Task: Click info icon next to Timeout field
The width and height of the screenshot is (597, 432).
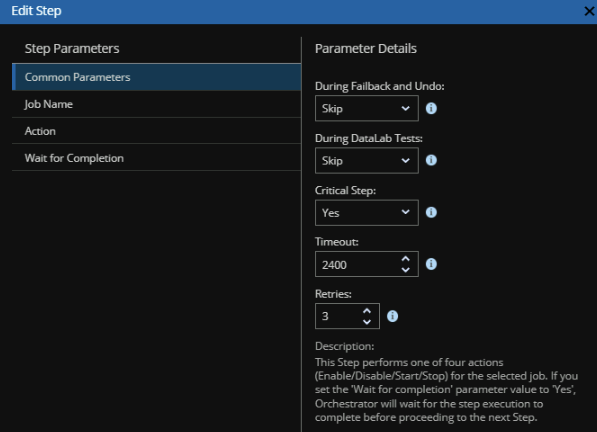Action: pos(431,264)
